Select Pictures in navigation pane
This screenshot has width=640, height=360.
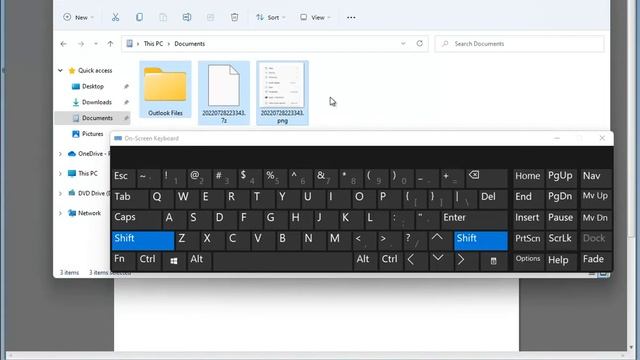click(x=92, y=134)
